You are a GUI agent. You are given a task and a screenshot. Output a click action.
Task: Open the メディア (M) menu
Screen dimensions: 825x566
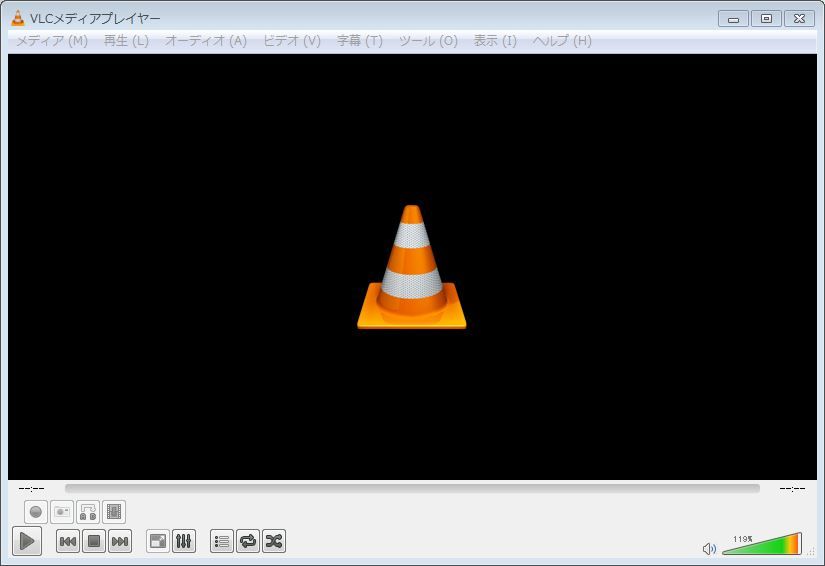pos(52,41)
